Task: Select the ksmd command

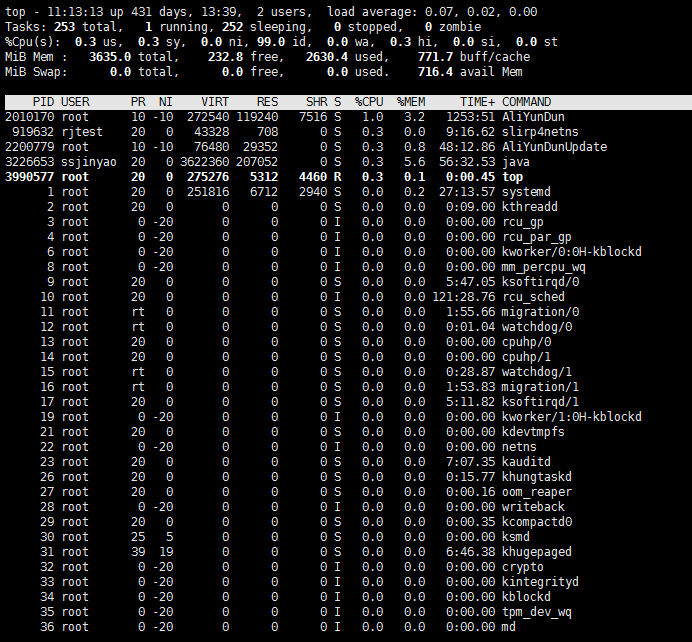Action: [x=516, y=537]
